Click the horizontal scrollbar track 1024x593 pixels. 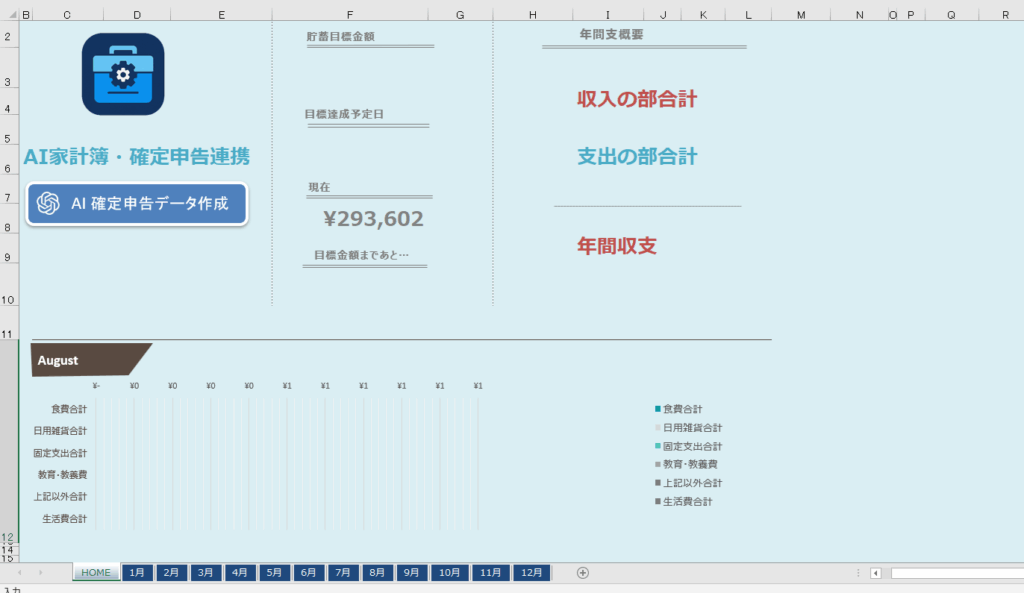point(955,573)
